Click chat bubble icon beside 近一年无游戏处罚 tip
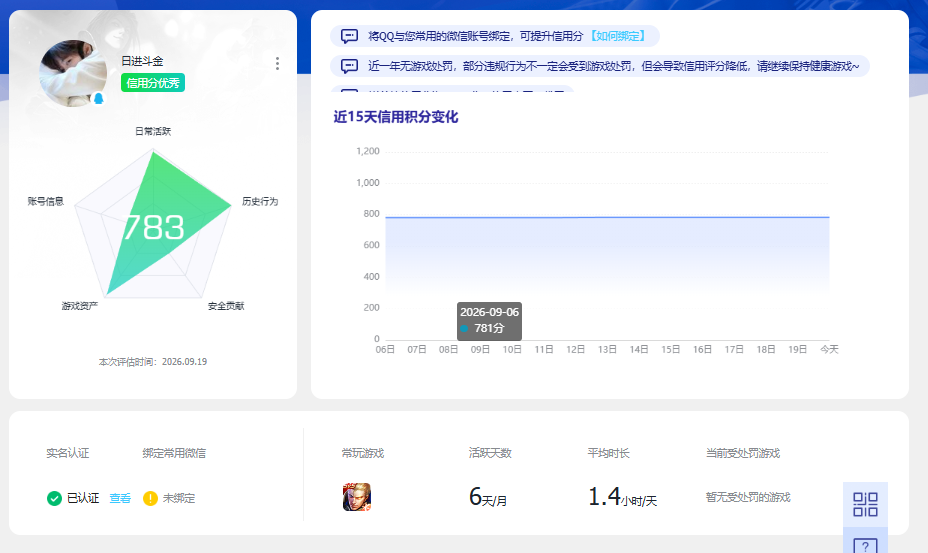 [x=349, y=66]
